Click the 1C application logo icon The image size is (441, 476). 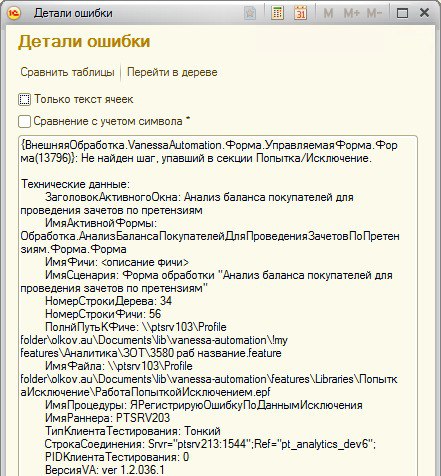[x=15, y=13]
